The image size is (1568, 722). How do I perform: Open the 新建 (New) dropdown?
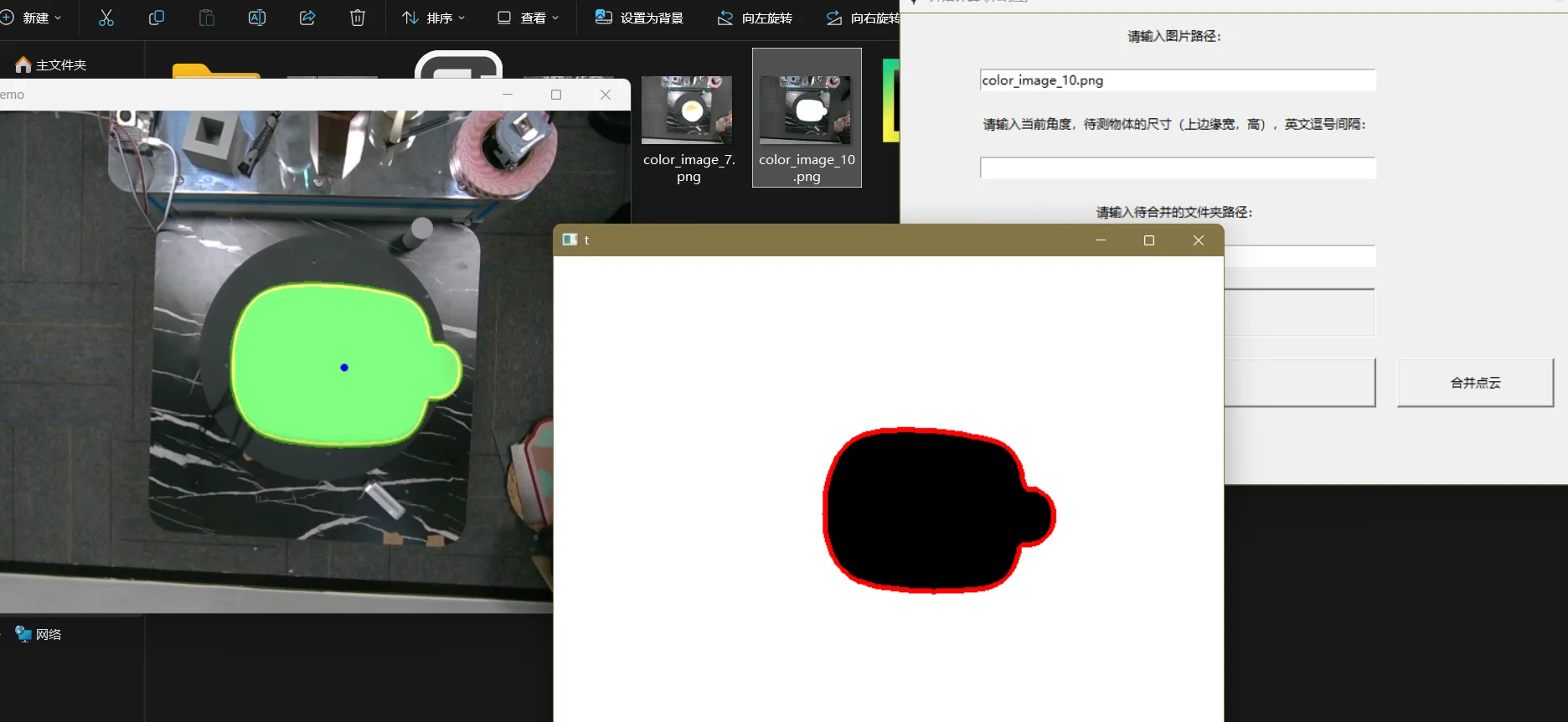[32, 18]
